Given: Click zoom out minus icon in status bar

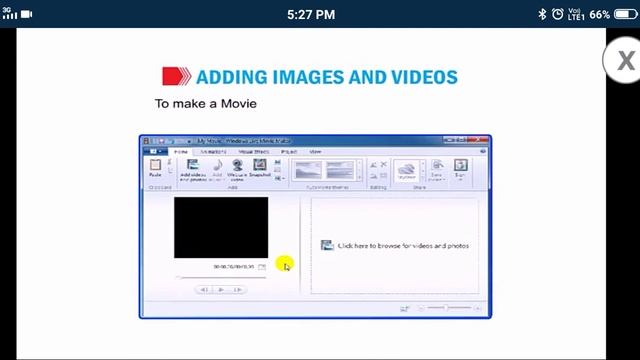Looking at the screenshot, I should pos(421,308).
